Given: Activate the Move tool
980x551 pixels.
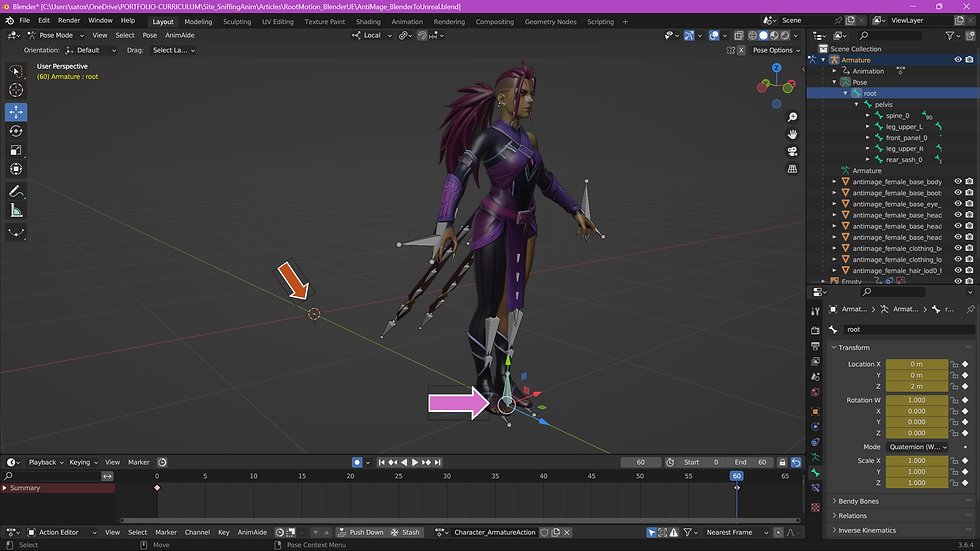Looking at the screenshot, I should [16, 112].
